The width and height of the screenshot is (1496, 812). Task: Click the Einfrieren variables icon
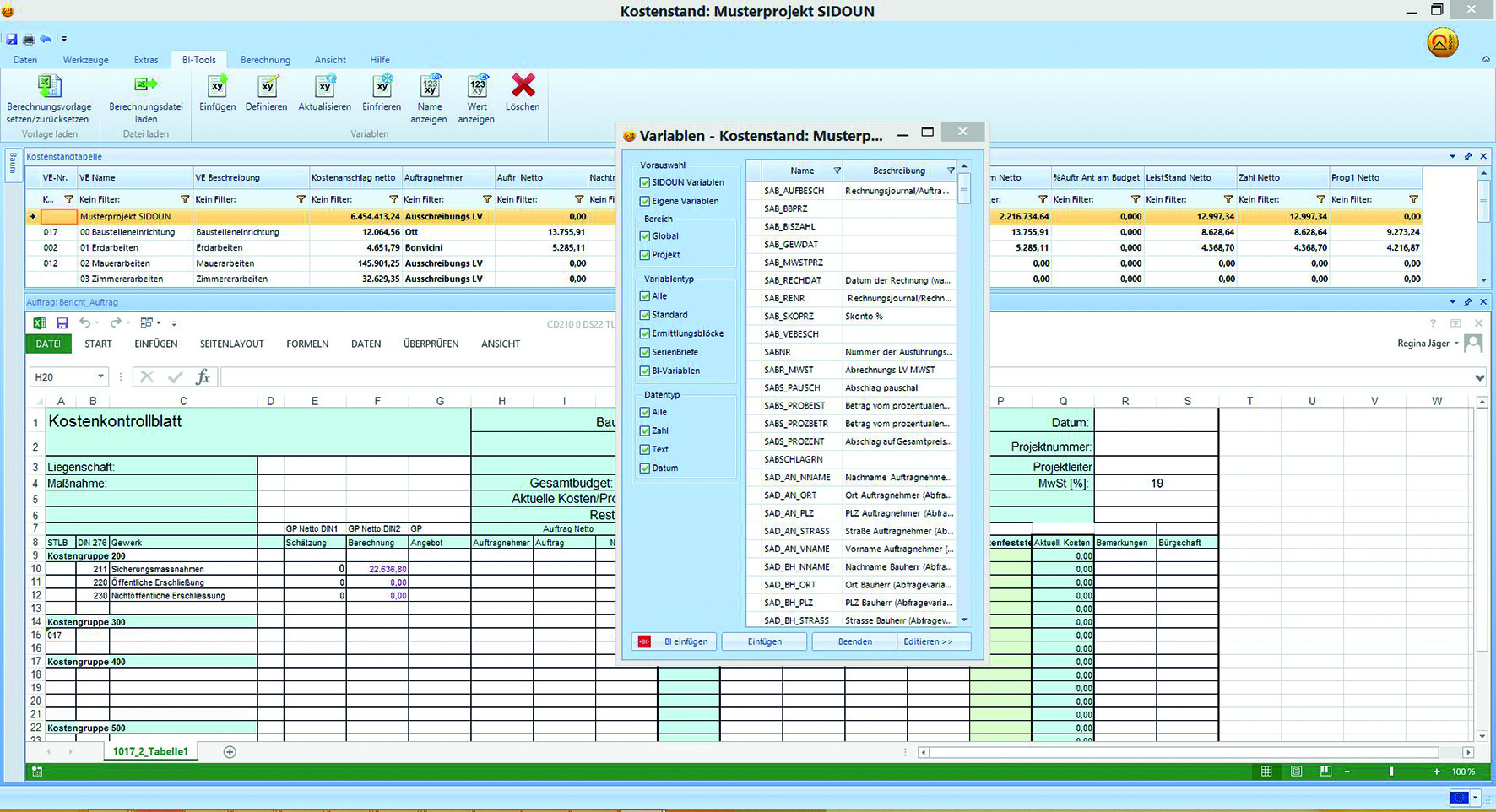click(382, 85)
